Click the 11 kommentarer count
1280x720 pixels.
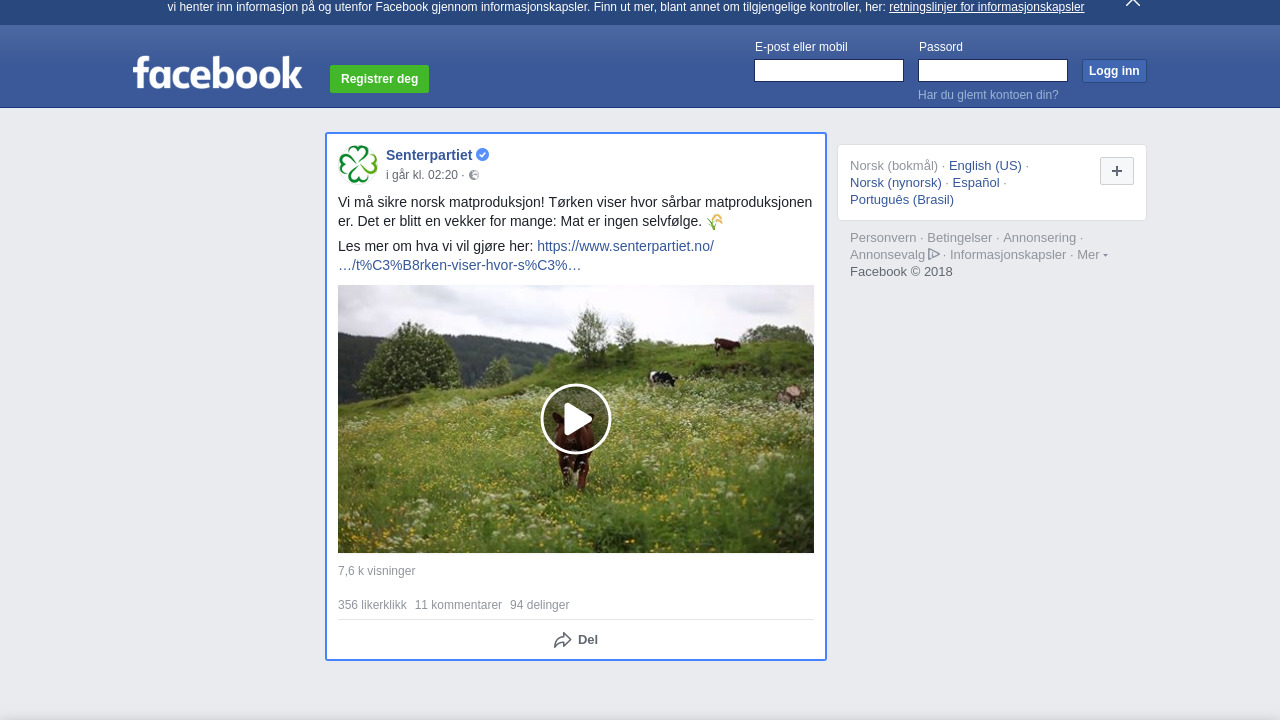(x=458, y=605)
